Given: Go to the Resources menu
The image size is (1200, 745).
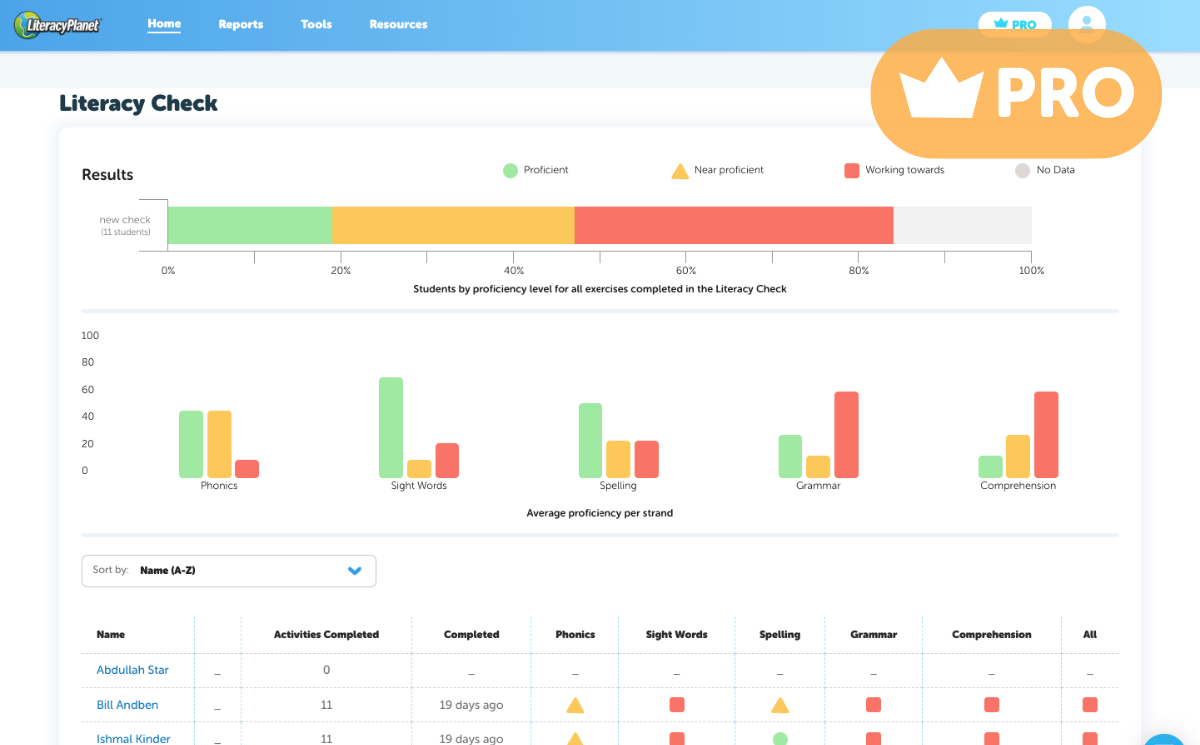Looking at the screenshot, I should click(x=398, y=25).
